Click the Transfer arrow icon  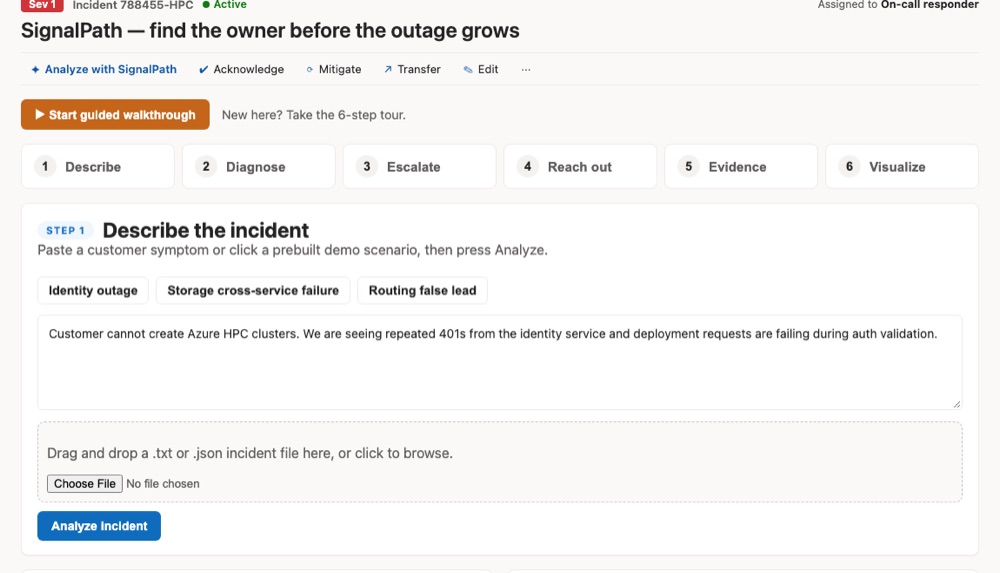(388, 70)
